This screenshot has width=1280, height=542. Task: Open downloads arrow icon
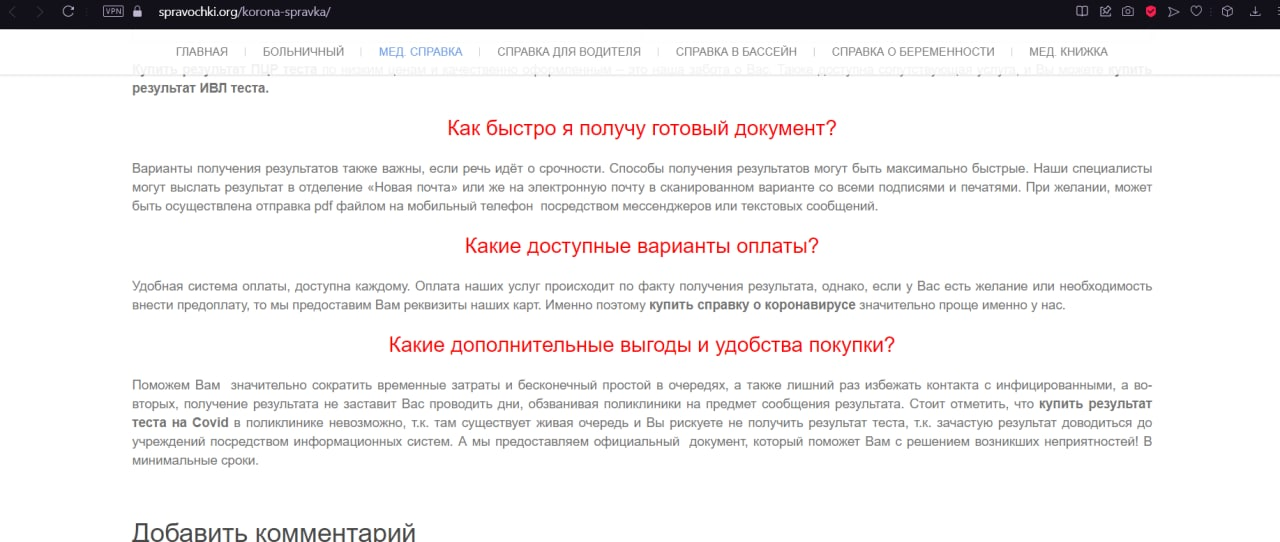(x=1257, y=12)
